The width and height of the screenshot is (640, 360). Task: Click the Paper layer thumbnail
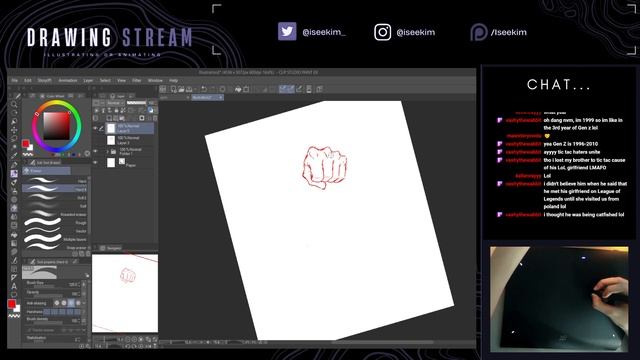click(111, 163)
